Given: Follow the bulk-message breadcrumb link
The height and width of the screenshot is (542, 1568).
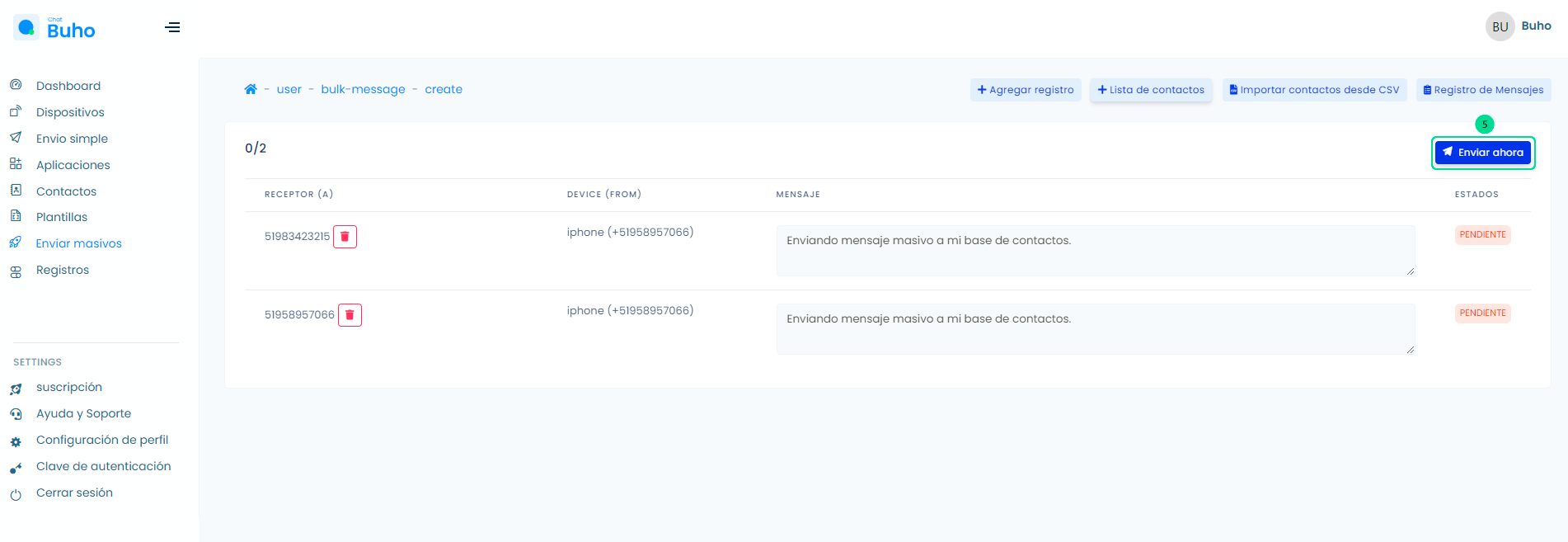Looking at the screenshot, I should tap(364, 89).
